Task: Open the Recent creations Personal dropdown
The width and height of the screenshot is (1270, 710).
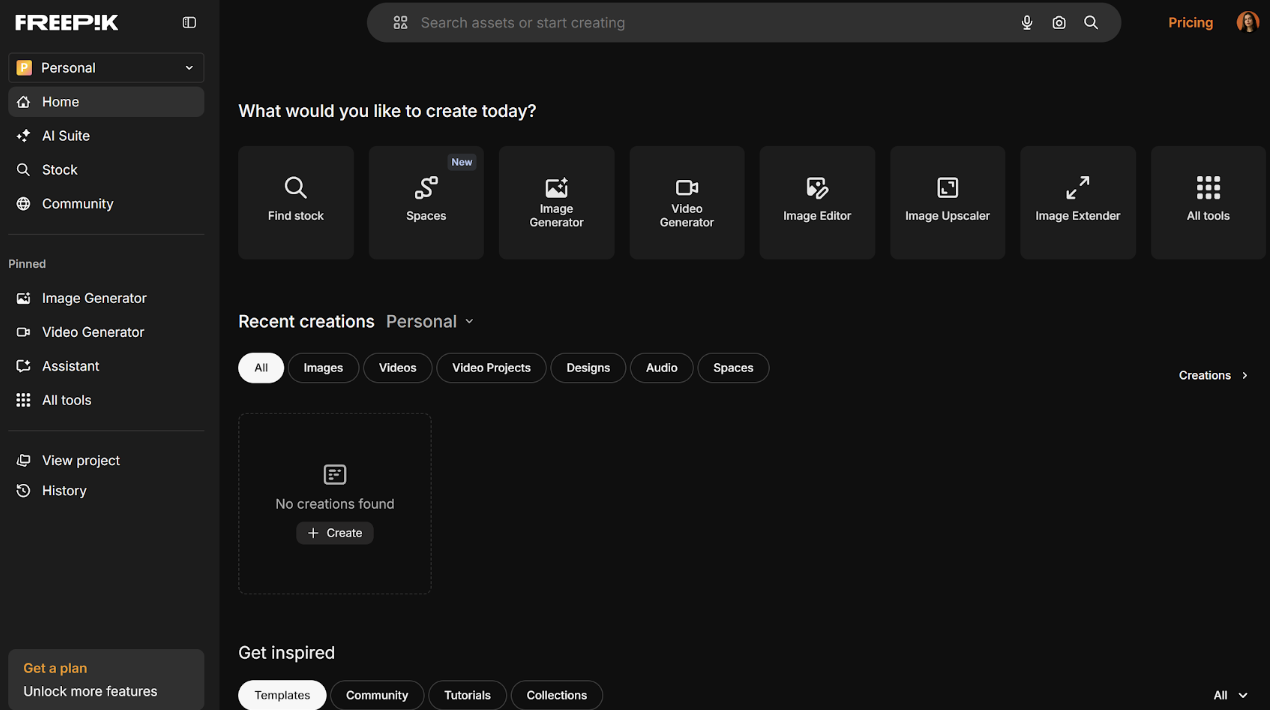Action: click(430, 322)
